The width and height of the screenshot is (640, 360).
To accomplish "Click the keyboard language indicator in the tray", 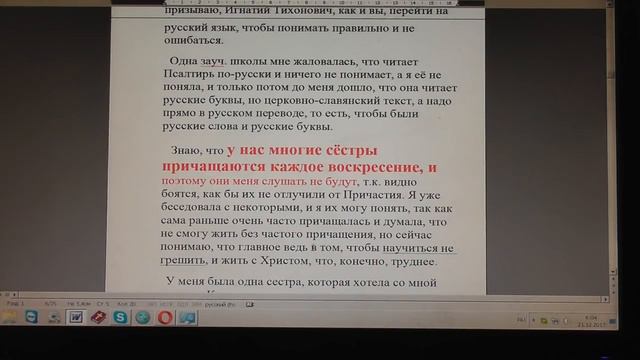I will (521, 320).
